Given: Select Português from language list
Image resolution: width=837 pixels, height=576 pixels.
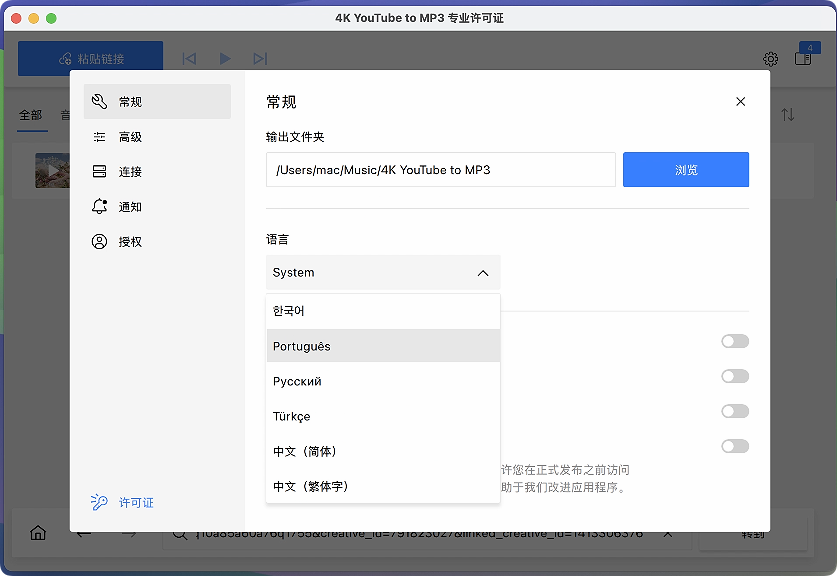Looking at the screenshot, I should point(383,346).
